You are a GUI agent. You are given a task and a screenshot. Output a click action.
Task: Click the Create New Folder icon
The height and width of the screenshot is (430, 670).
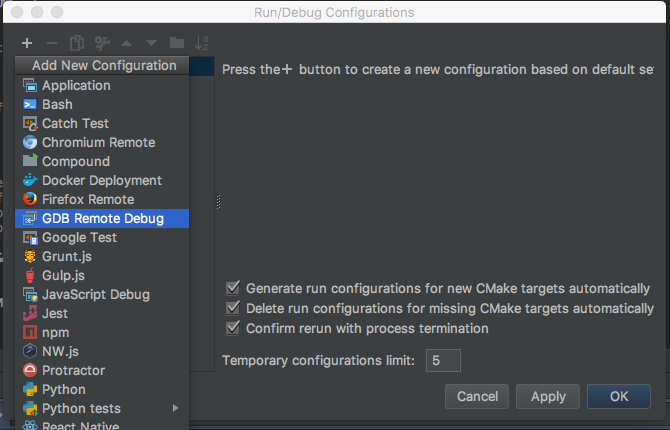(x=177, y=43)
